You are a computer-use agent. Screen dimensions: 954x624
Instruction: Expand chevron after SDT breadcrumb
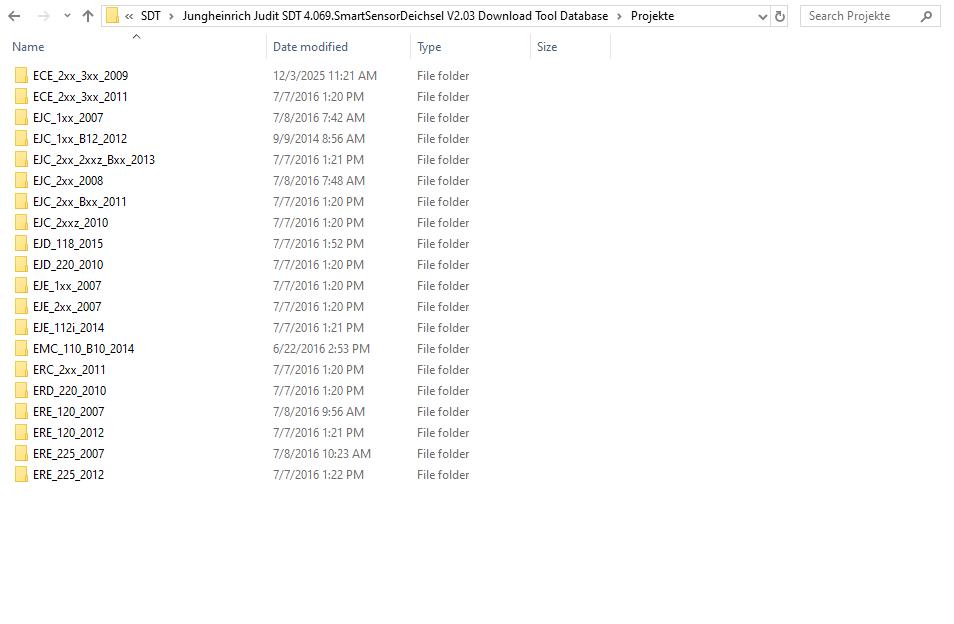171,16
